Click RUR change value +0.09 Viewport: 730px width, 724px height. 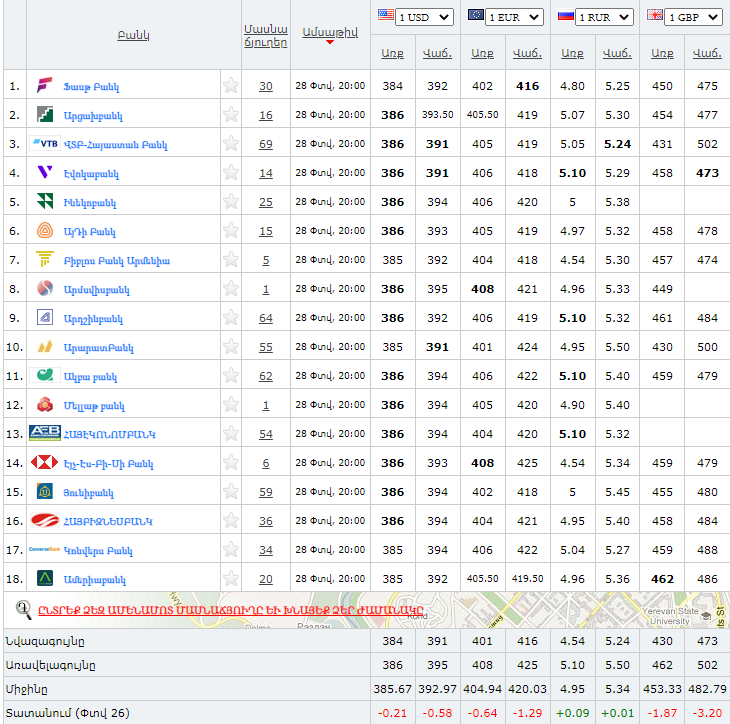(x=573, y=713)
